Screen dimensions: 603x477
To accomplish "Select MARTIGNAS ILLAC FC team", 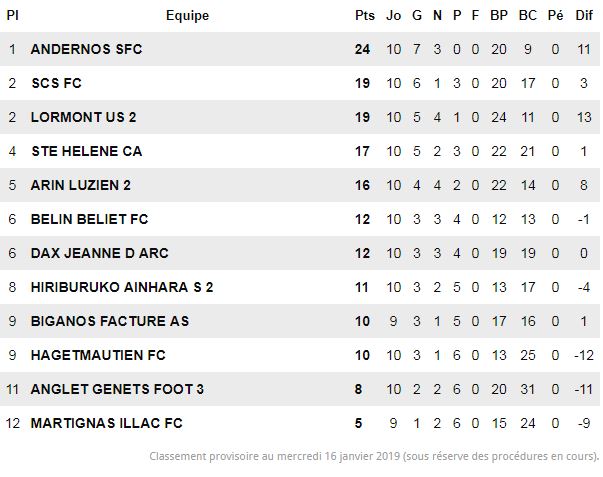I will tap(107, 423).
